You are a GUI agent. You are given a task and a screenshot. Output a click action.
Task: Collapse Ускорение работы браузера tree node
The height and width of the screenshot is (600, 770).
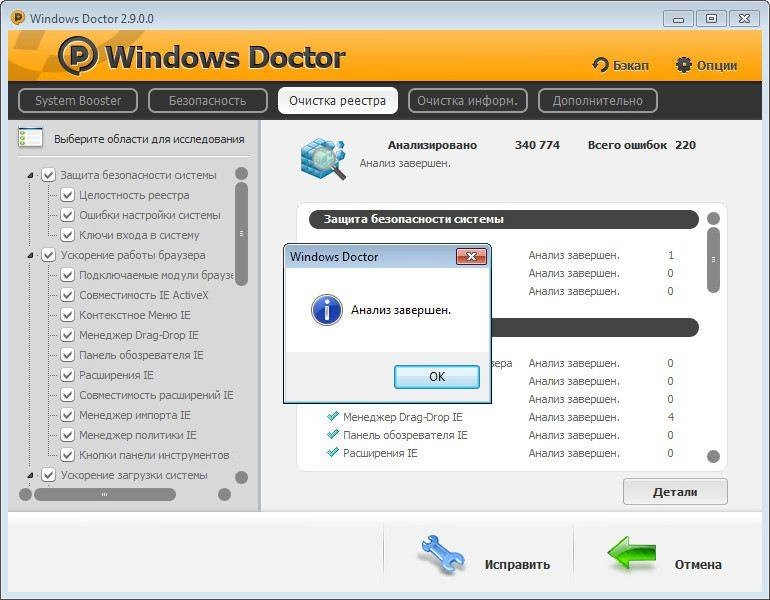point(30,255)
